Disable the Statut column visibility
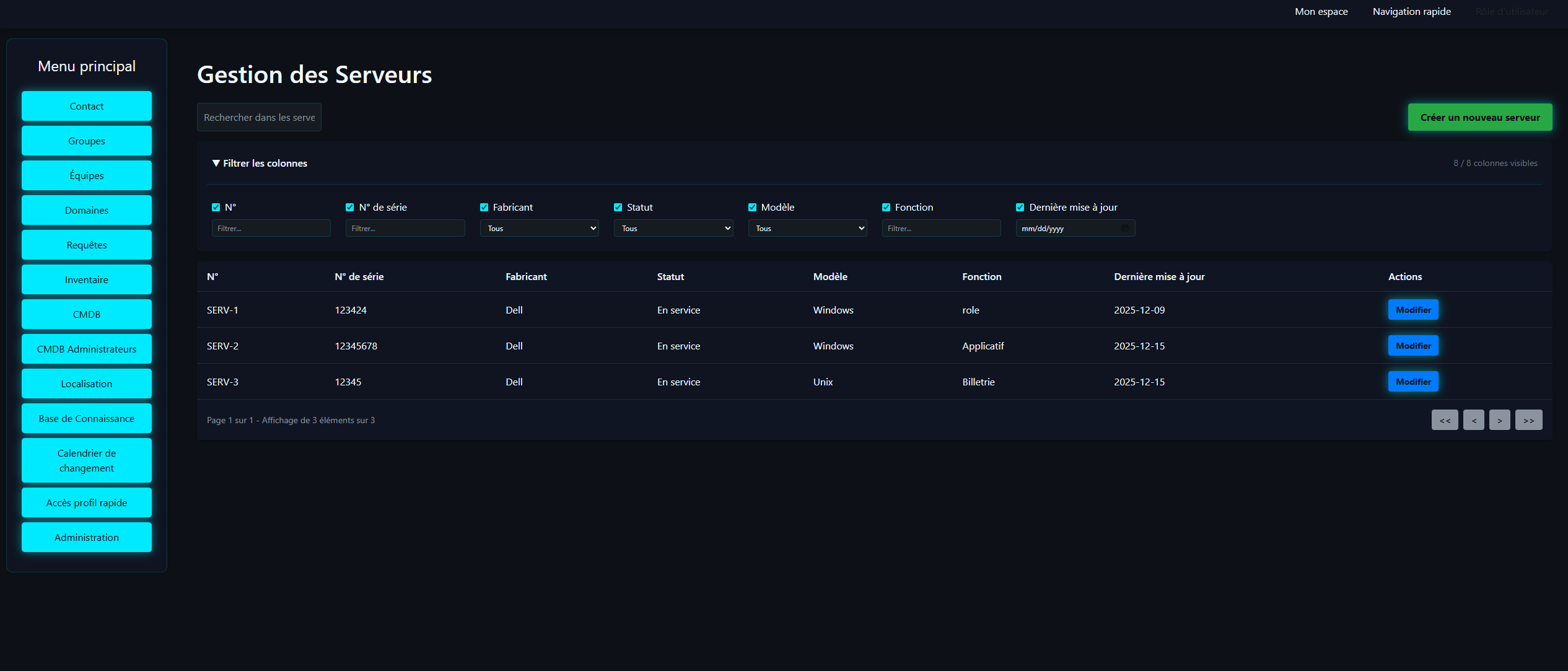This screenshot has width=1568, height=671. [618, 207]
